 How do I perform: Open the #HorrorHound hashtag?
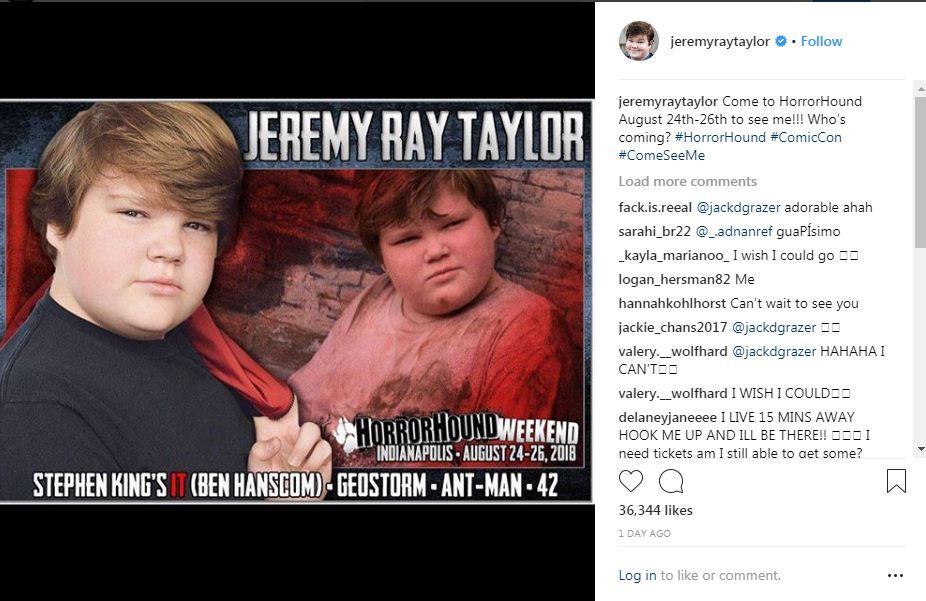click(720, 137)
